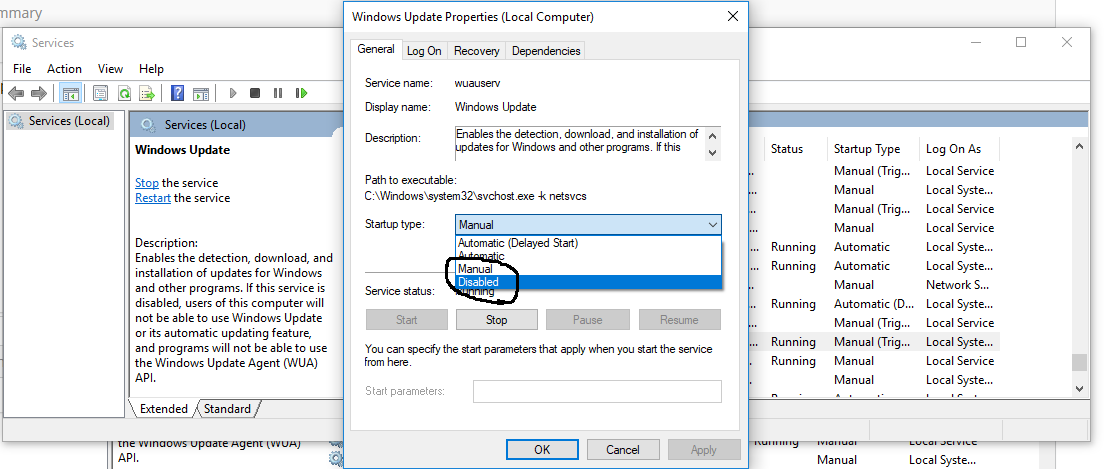
Task: Click Windows Update heading in extended pane
Action: tap(182, 150)
